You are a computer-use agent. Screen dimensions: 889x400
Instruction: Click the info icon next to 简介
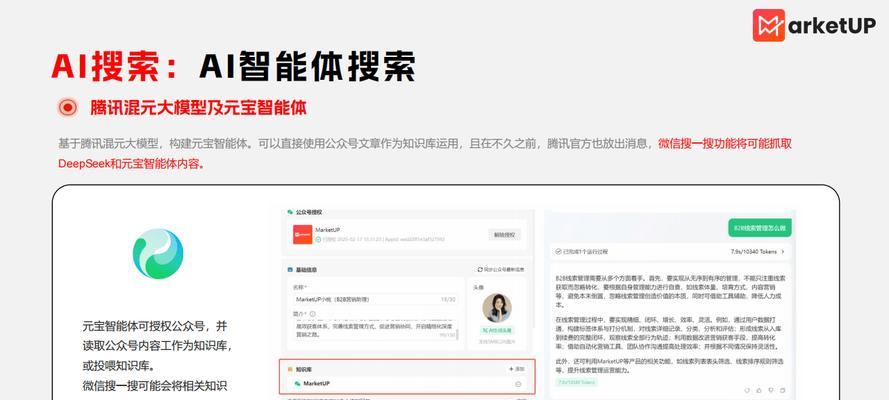(313, 313)
